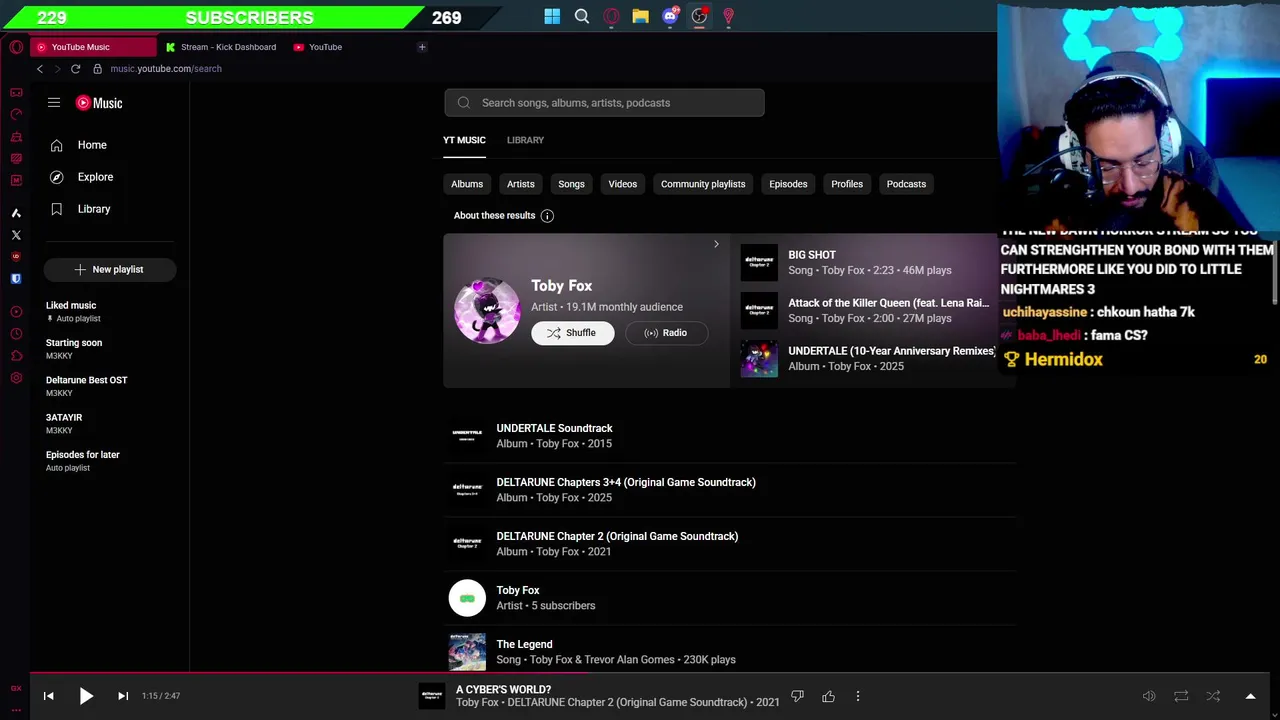The image size is (1280, 720).
Task: Click the search songs, albums, artists field
Action: (x=604, y=103)
